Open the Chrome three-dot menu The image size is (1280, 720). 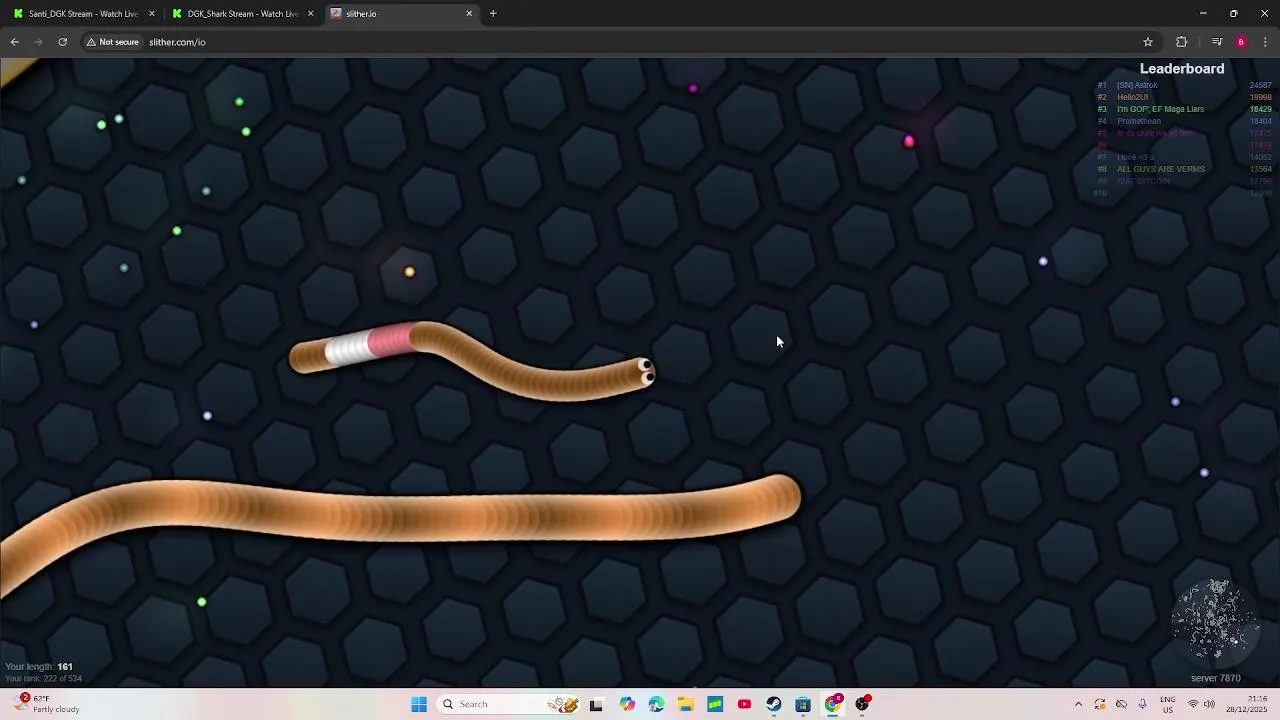pos(1265,42)
